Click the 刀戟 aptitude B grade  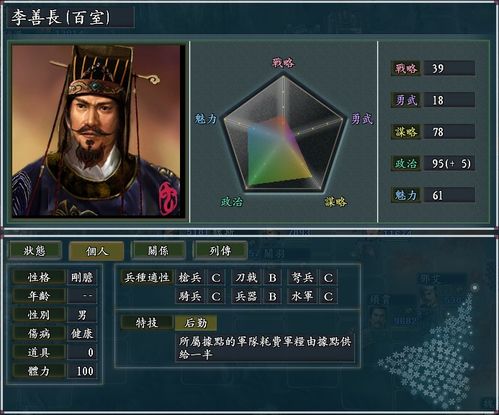pos(272,278)
